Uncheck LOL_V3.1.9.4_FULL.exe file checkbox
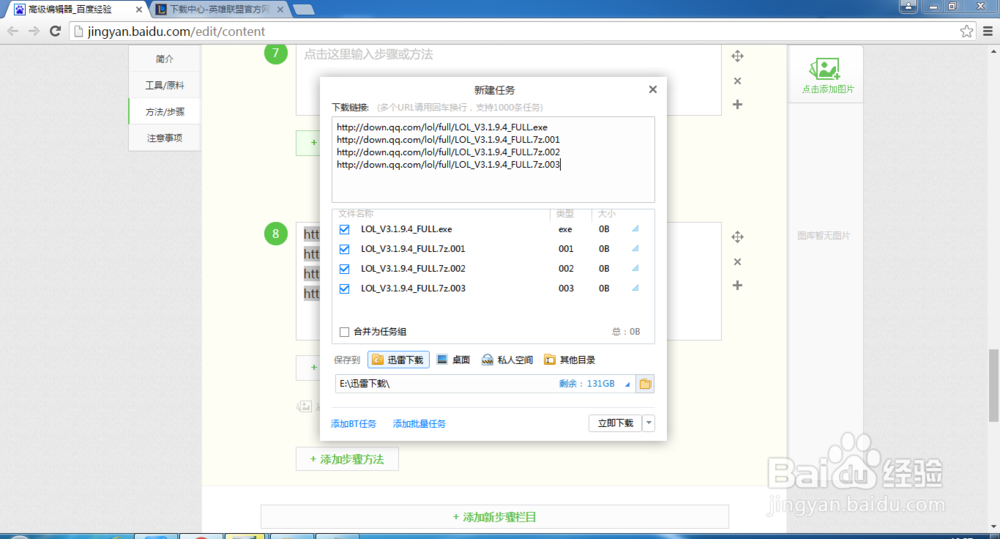The image size is (1000, 539). click(344, 229)
